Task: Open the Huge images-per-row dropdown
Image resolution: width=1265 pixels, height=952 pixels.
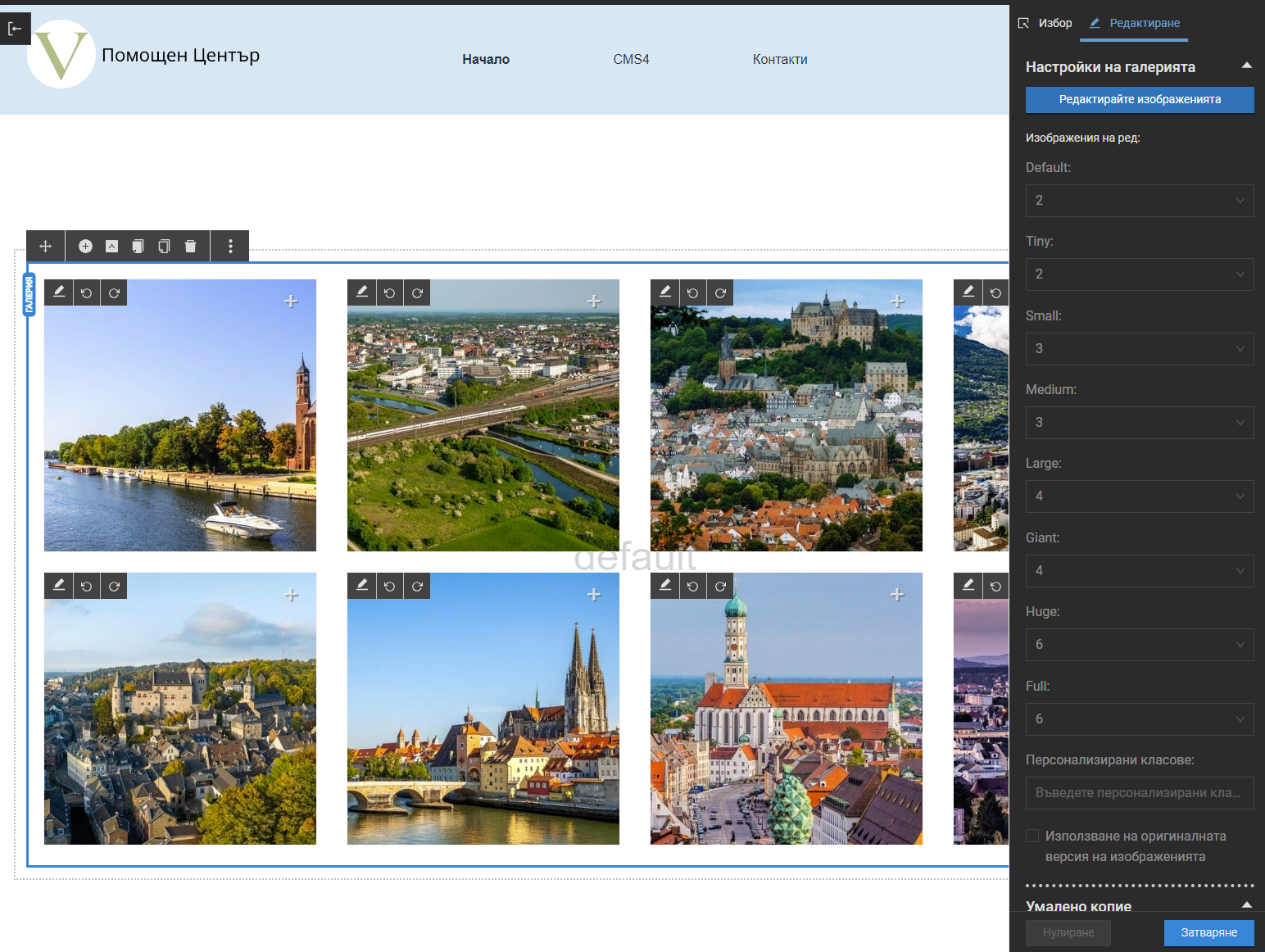Action: [1139, 645]
